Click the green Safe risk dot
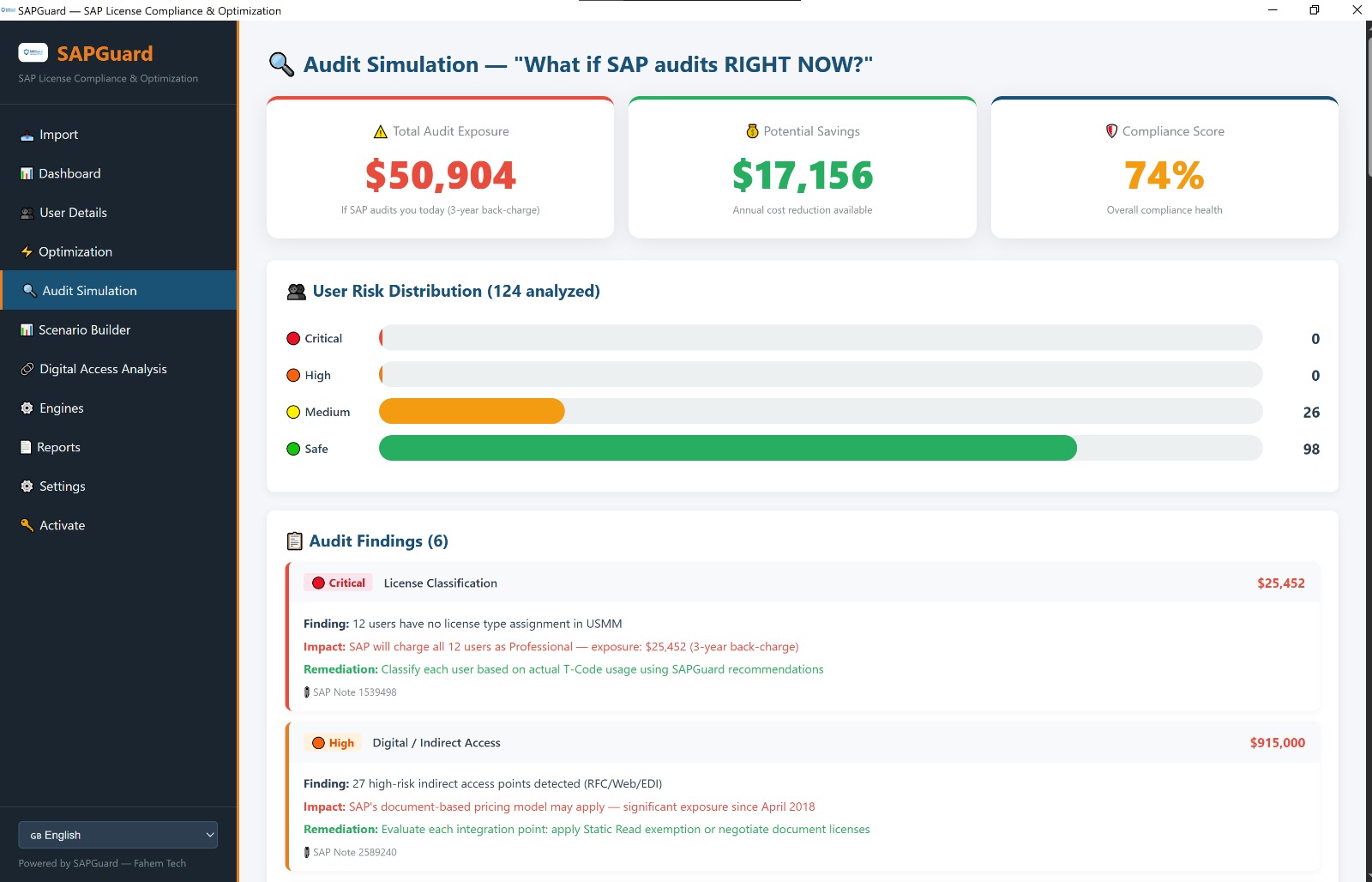Viewport: 1372px width, 882px height. tap(293, 449)
